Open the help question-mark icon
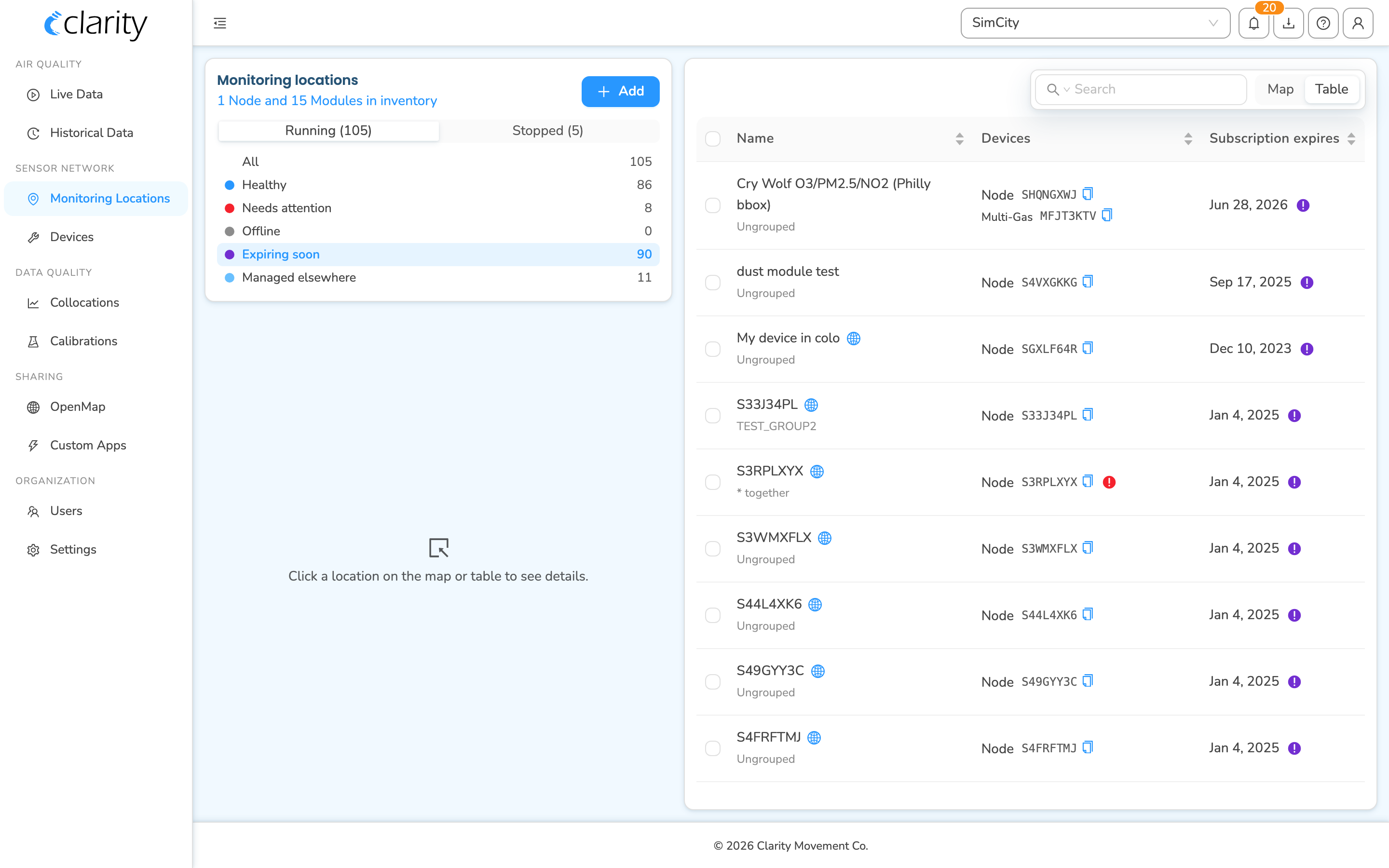The width and height of the screenshot is (1389, 868). pos(1323,23)
